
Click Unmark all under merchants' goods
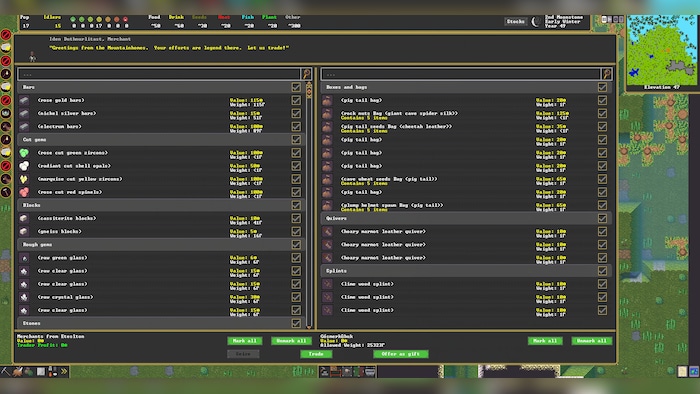[292, 341]
